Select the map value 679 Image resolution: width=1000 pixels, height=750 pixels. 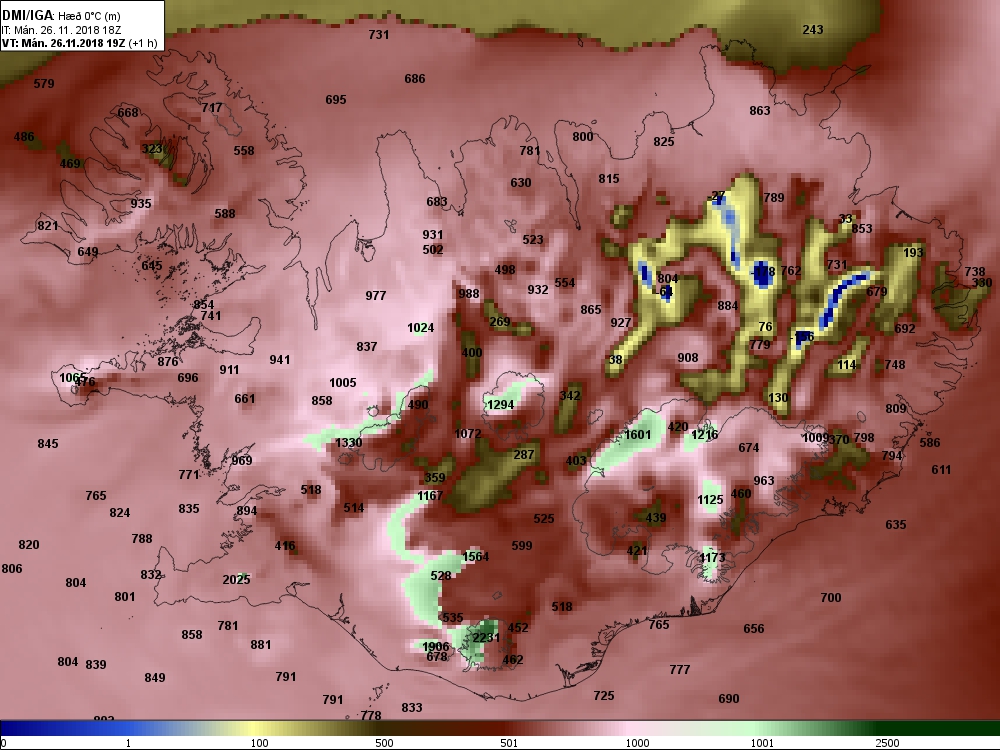coord(877,291)
